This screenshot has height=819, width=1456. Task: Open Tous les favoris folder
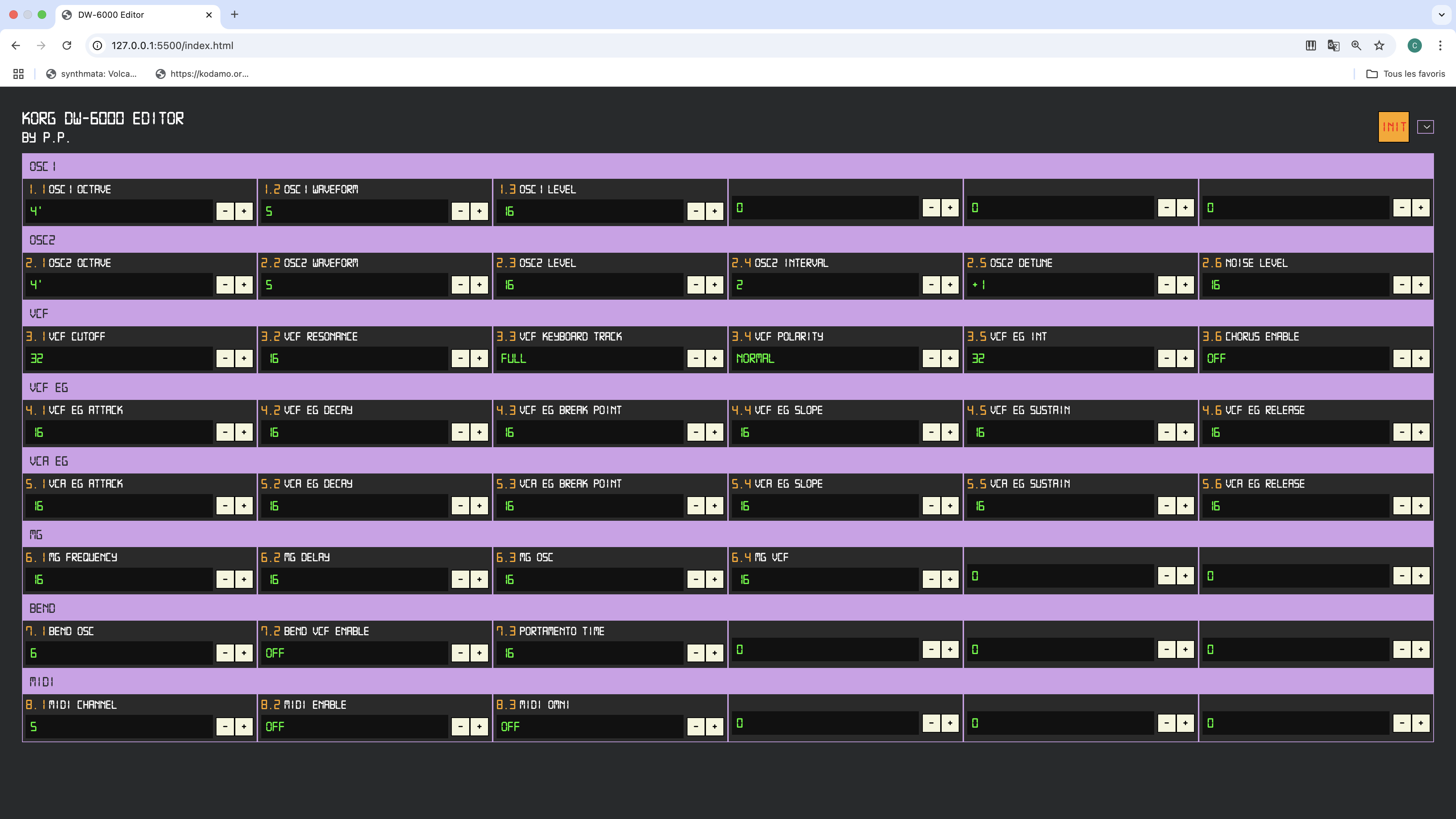coord(1405,74)
